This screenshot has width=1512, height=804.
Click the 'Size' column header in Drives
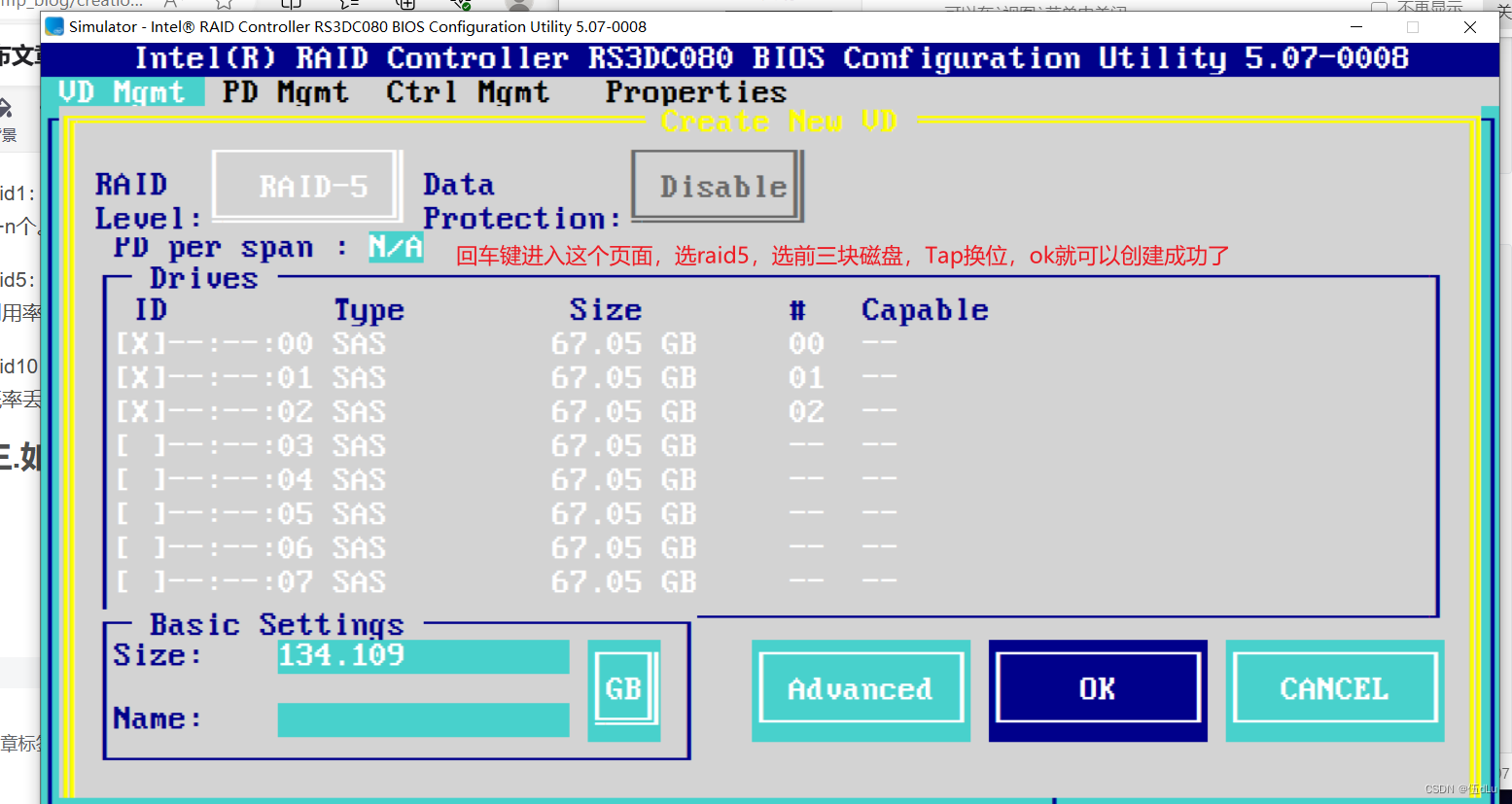pyautogui.click(x=606, y=310)
